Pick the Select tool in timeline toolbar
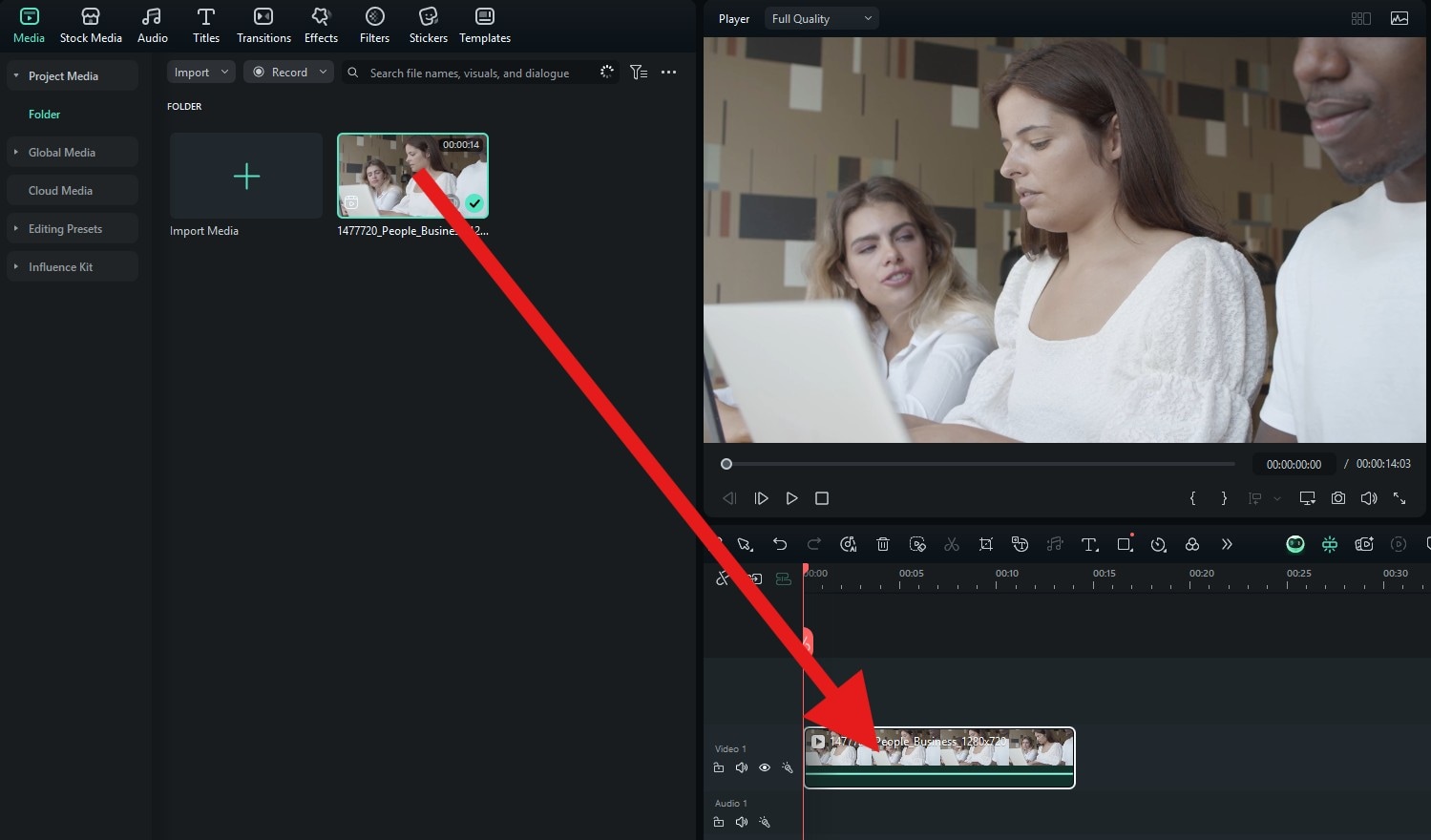1431x840 pixels. coord(745,544)
